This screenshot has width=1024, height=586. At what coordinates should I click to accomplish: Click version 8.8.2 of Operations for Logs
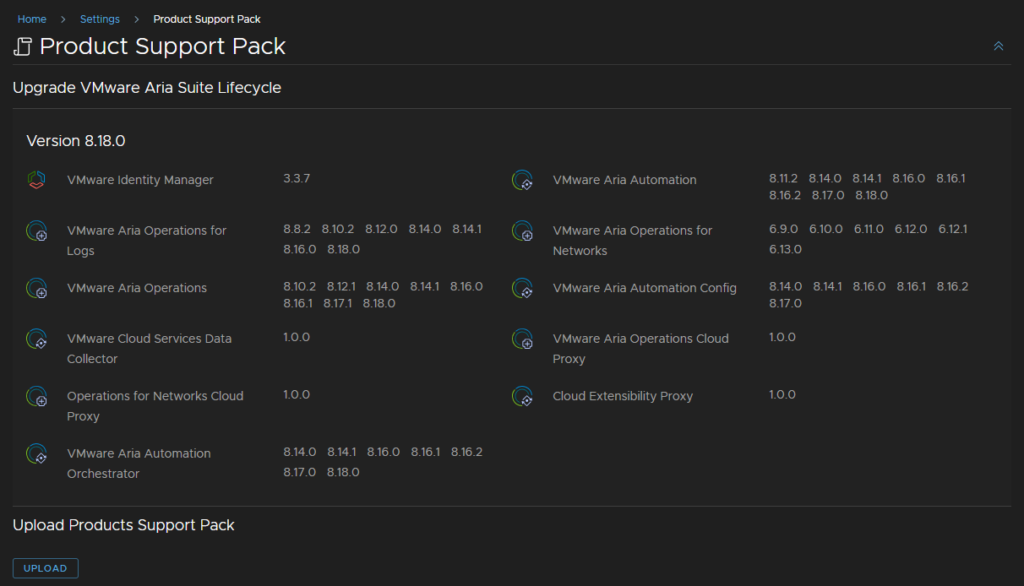tap(297, 229)
